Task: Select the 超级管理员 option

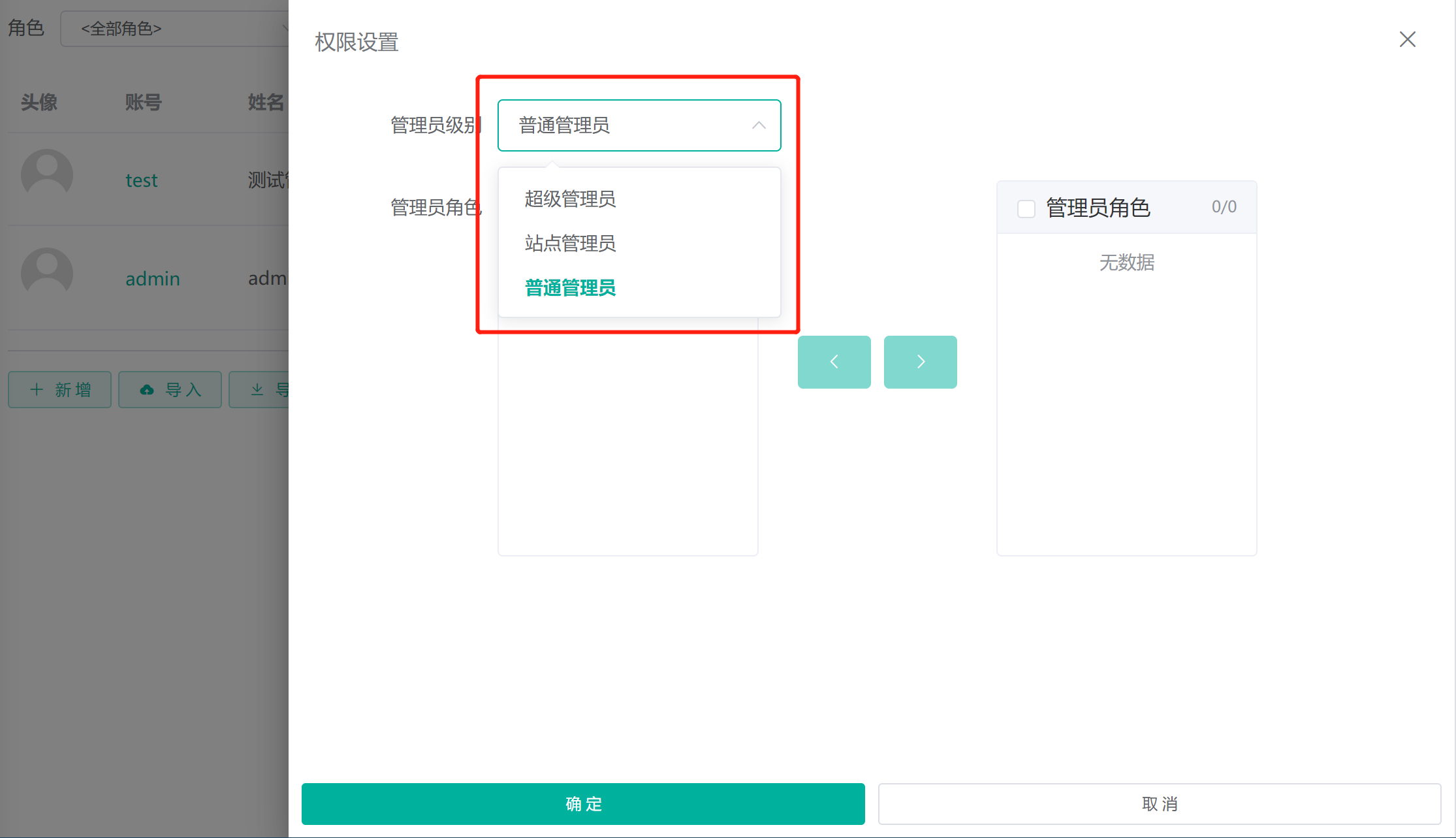Action: tap(569, 199)
